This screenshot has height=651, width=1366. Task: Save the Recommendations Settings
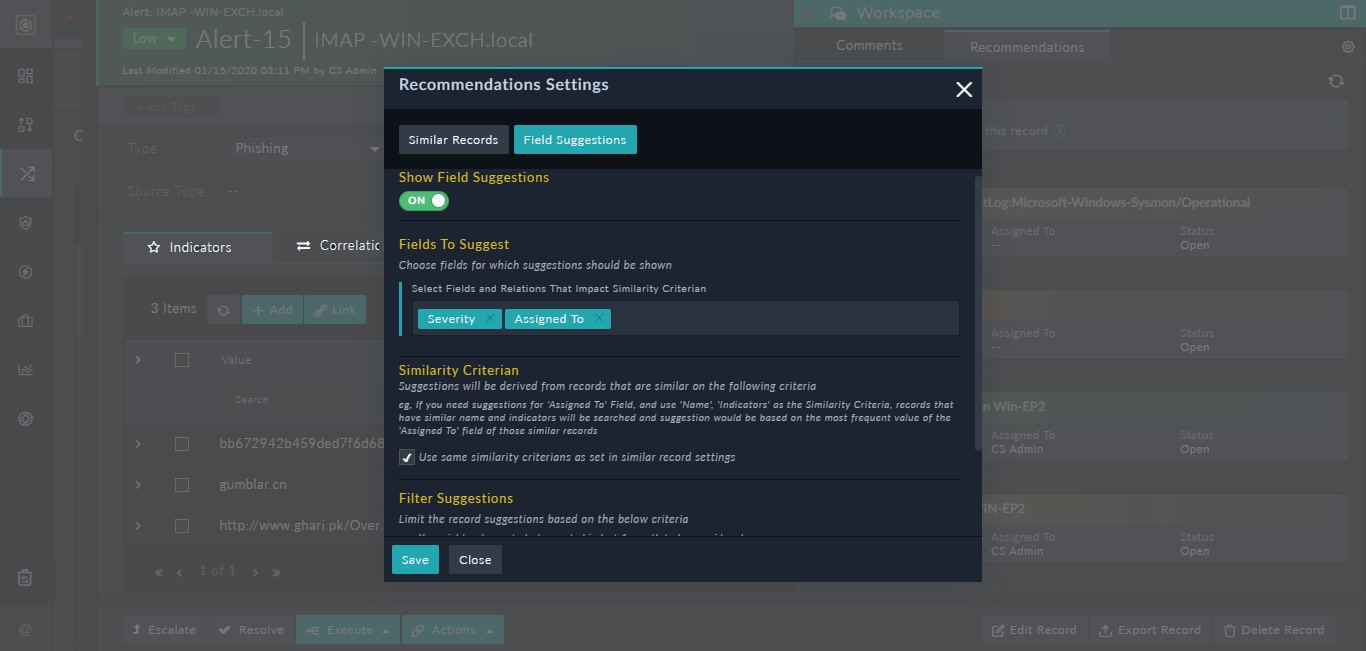[x=414, y=559]
